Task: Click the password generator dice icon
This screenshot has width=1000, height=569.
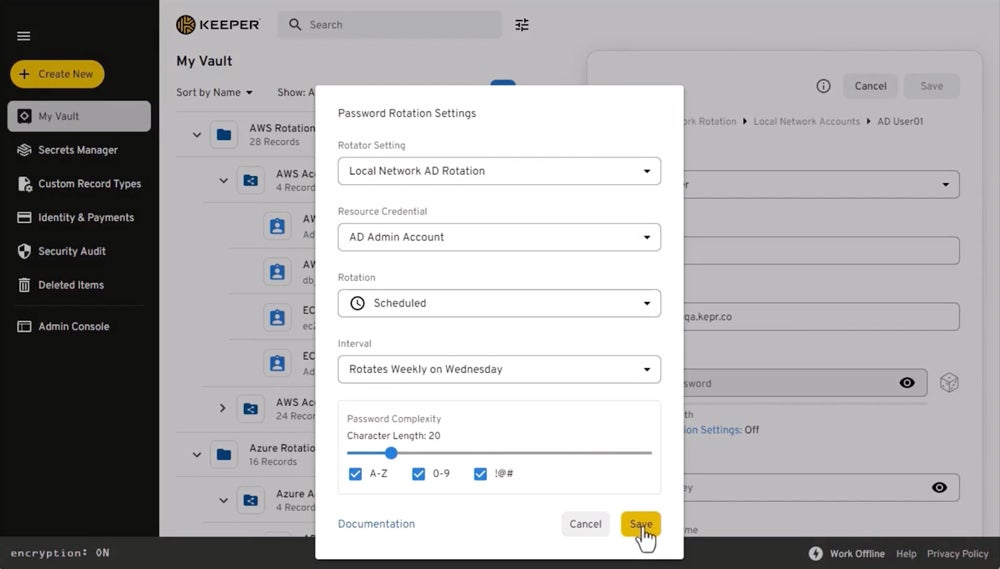Action: (x=949, y=383)
